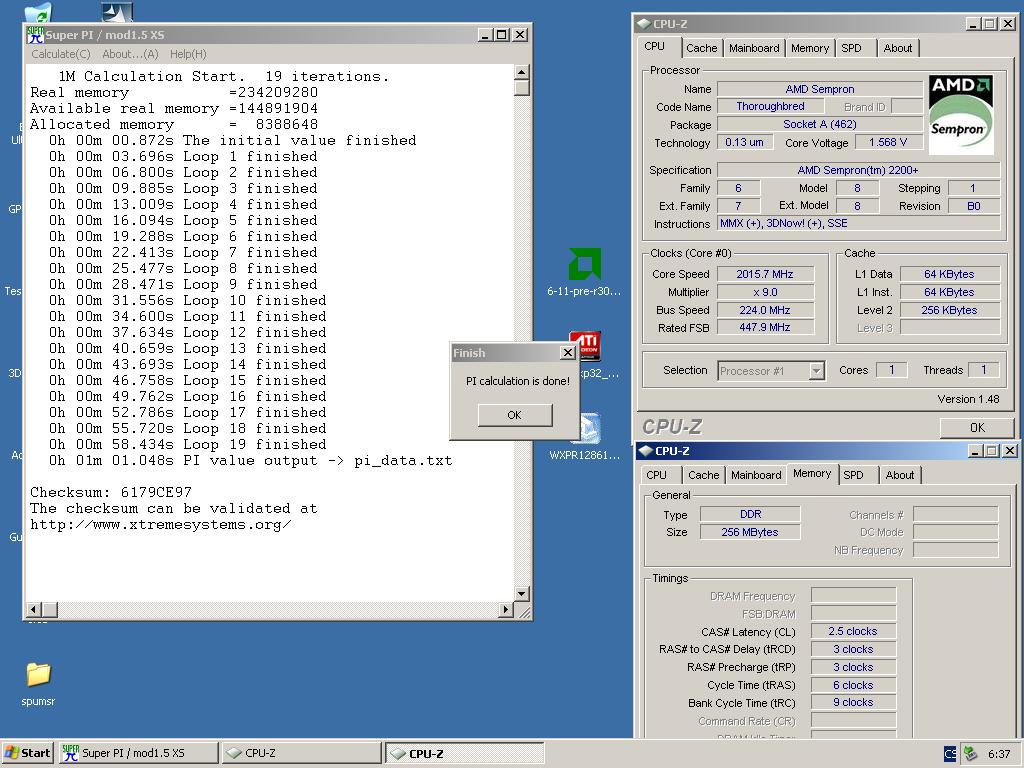Click the Rated FSB 447.9 MHz field
This screenshot has width=1024, height=768.
(x=765, y=327)
